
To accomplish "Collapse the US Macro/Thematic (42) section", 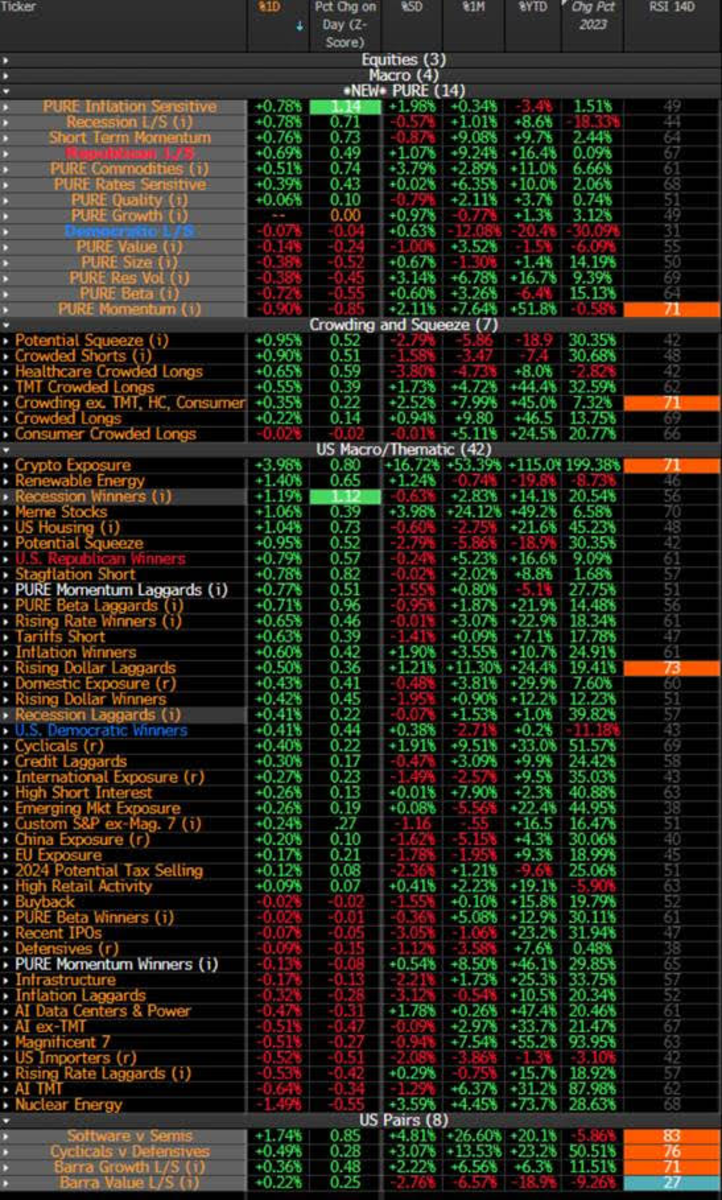I will click(x=6, y=450).
